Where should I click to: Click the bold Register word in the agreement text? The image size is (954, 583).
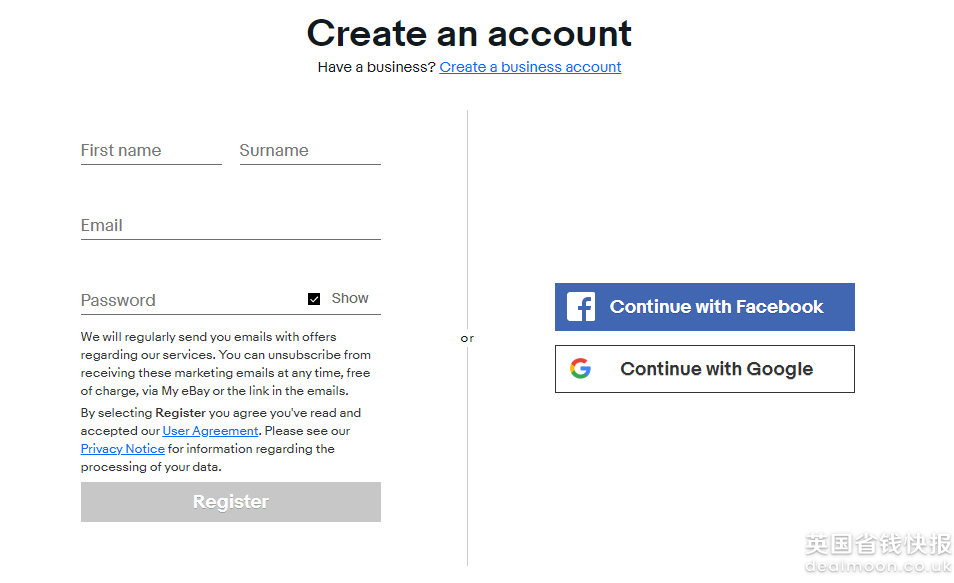[x=180, y=413]
